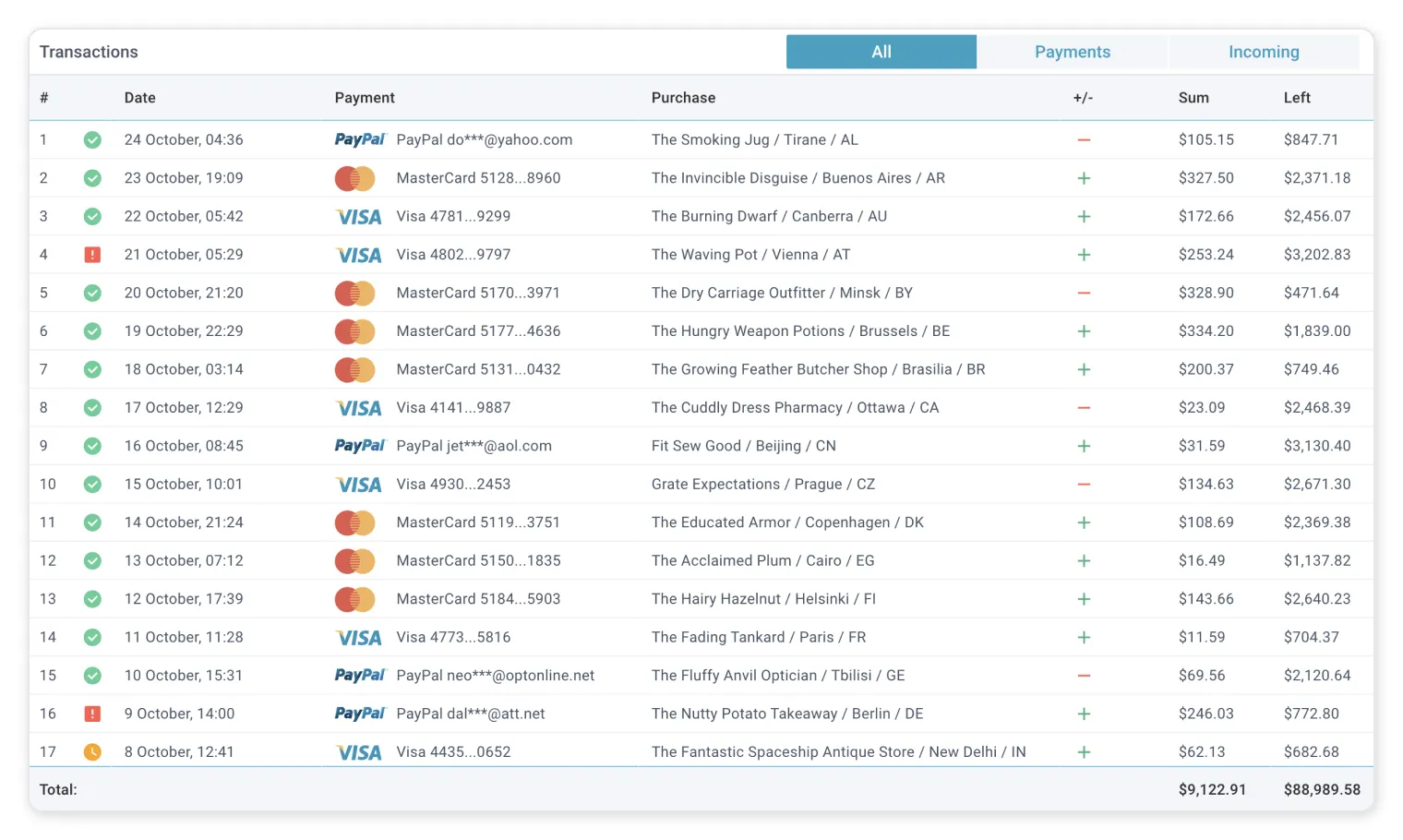Viewport: 1403px width, 840px height.
Task: Open the Payments tab
Action: click(x=1073, y=52)
